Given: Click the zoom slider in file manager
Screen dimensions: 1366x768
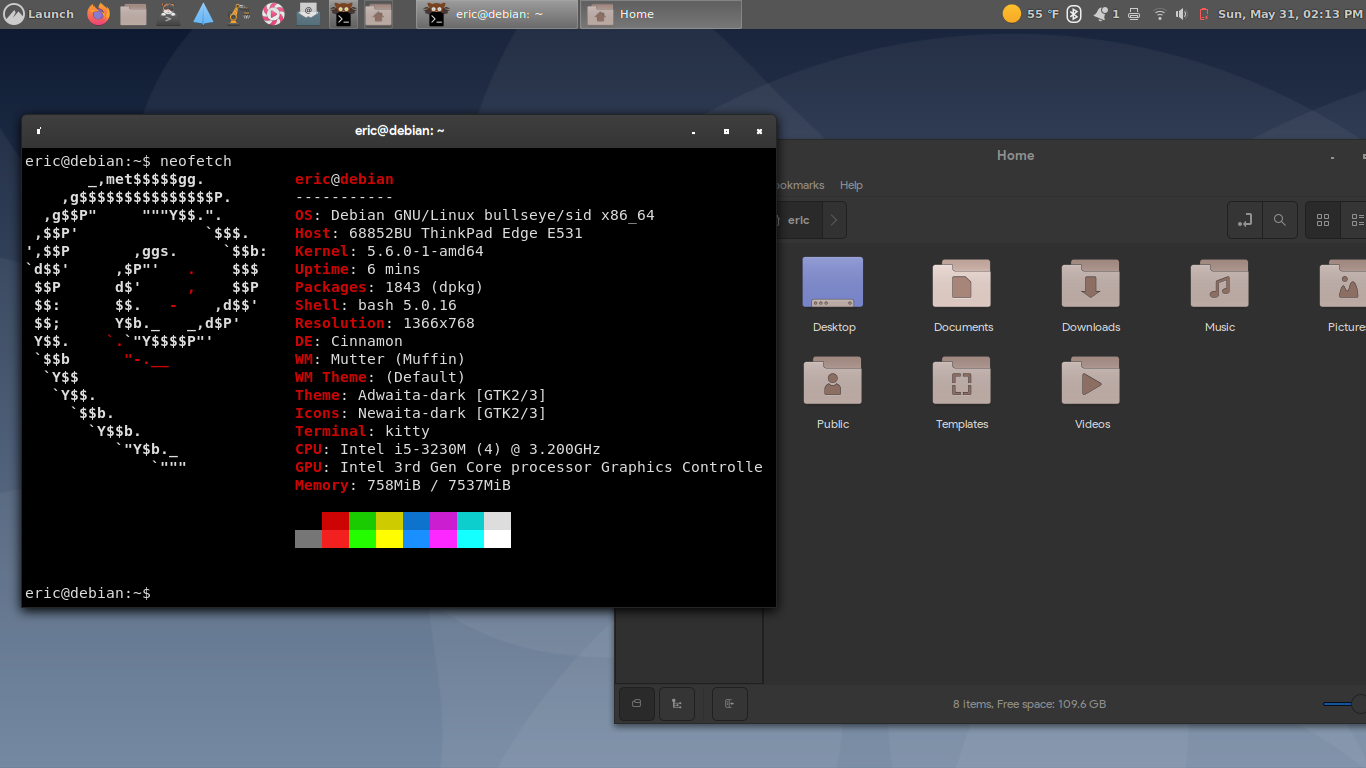Looking at the screenshot, I should click(x=1344, y=704).
